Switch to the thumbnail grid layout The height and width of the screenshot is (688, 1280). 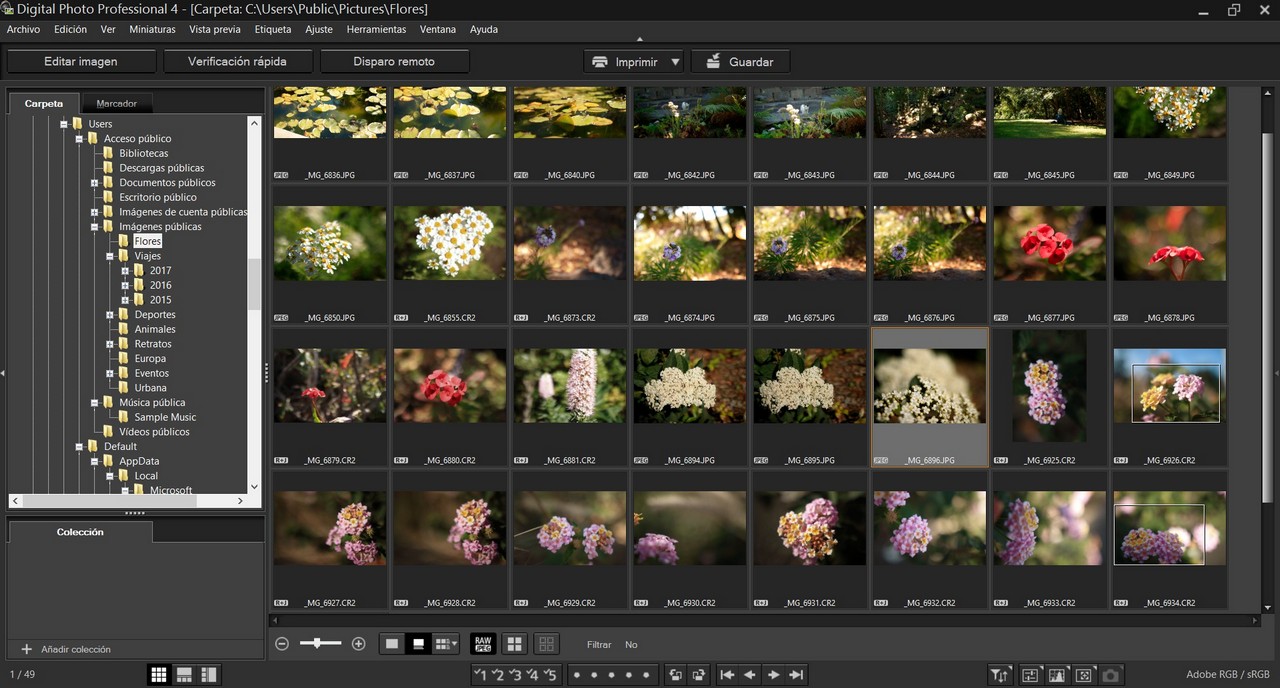pos(158,675)
